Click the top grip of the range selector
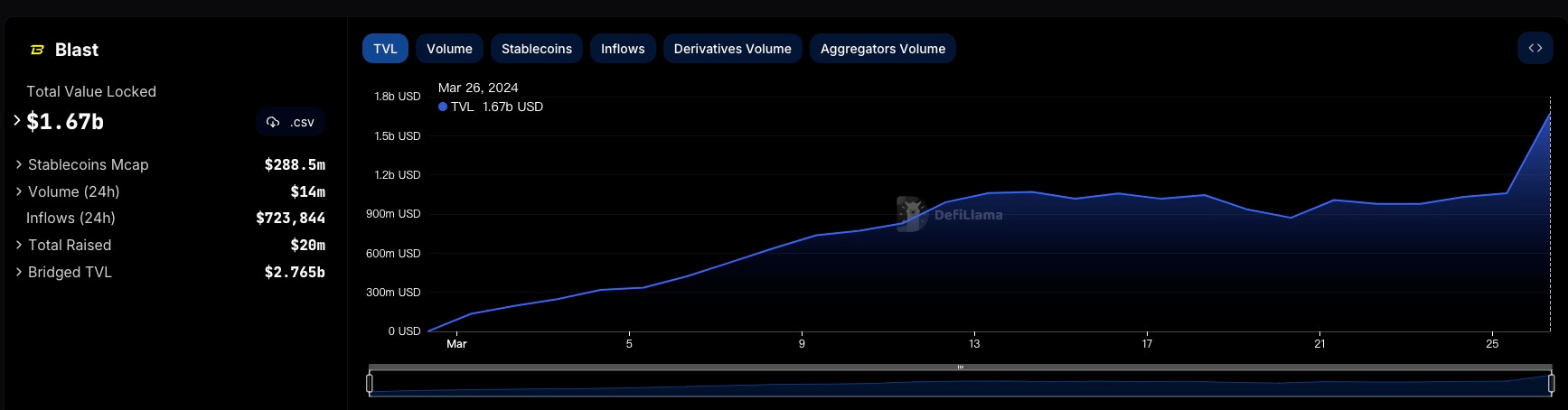Viewport: 1568px width, 410px height. (961, 368)
